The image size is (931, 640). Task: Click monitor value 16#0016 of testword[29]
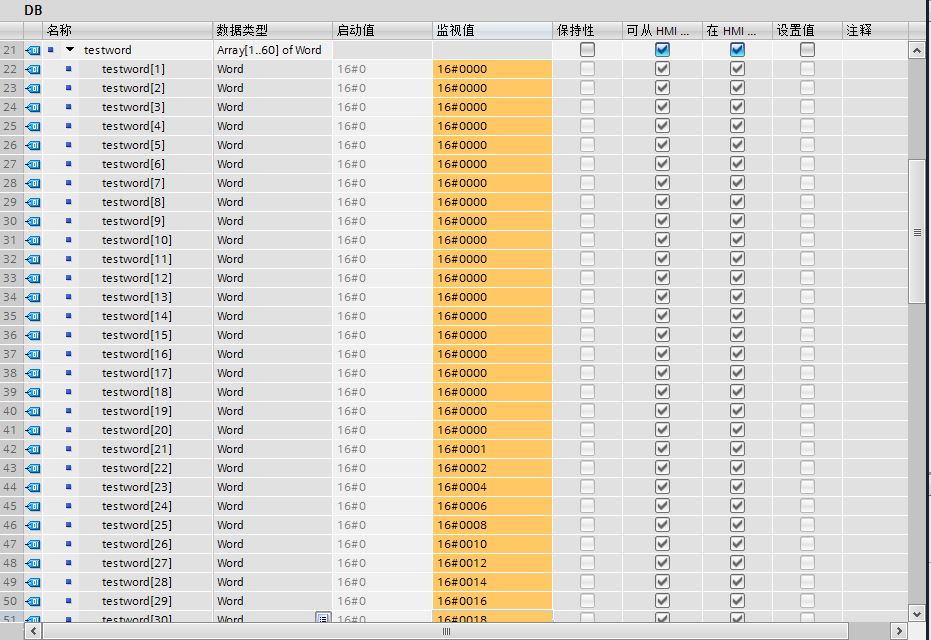(492, 601)
